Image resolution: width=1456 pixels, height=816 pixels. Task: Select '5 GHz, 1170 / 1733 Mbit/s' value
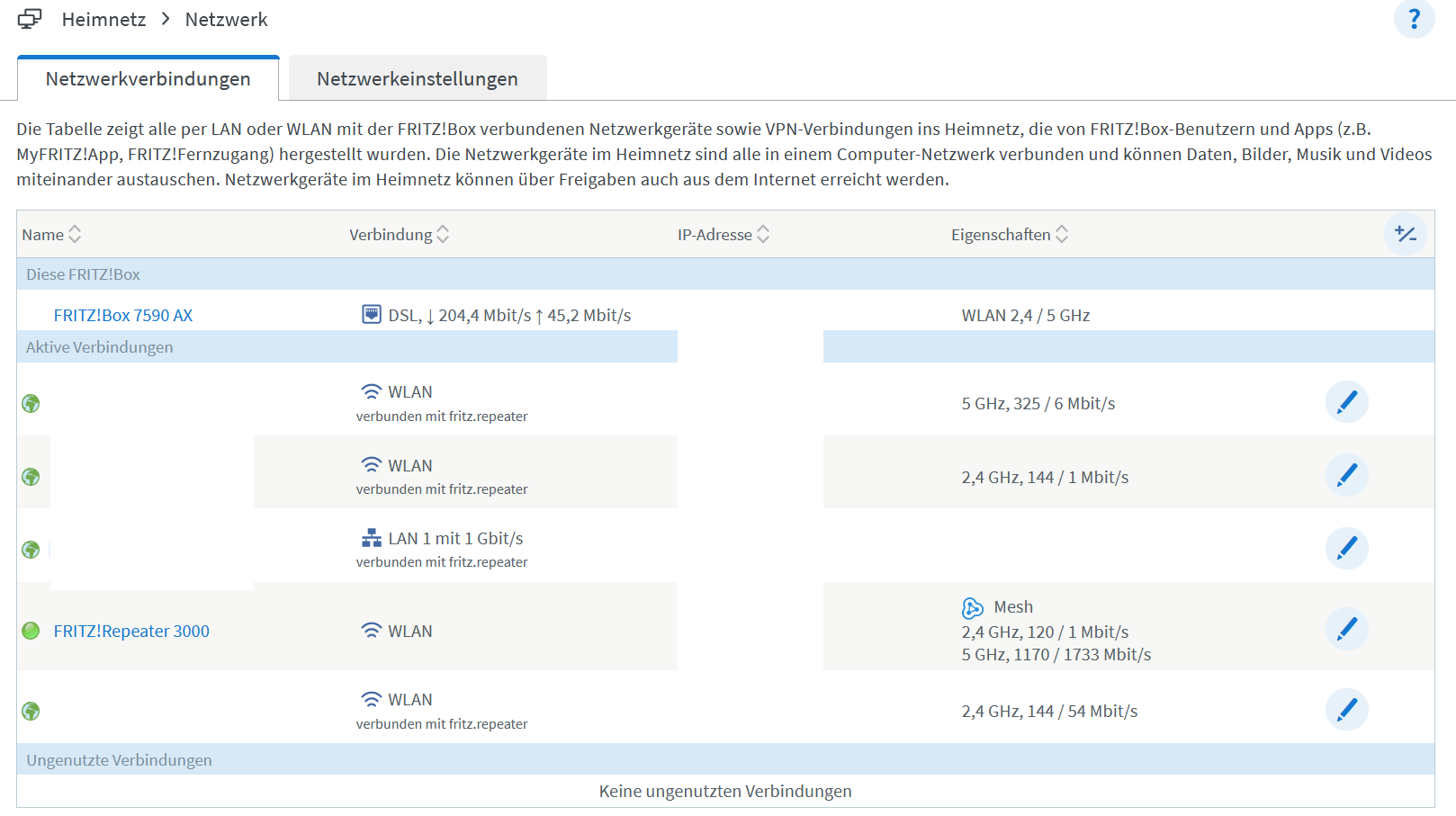1056,654
